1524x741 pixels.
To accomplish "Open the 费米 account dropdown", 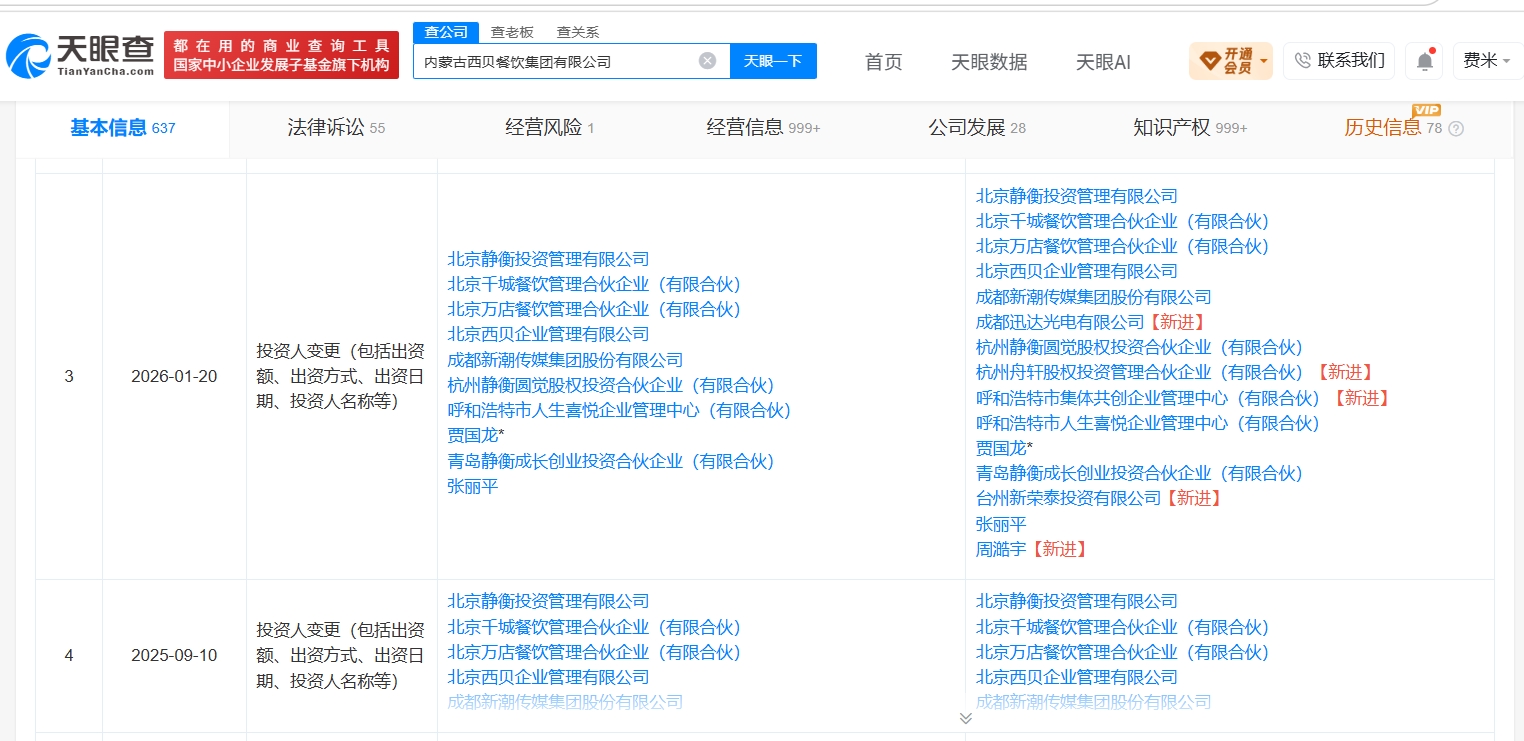I will point(1486,61).
